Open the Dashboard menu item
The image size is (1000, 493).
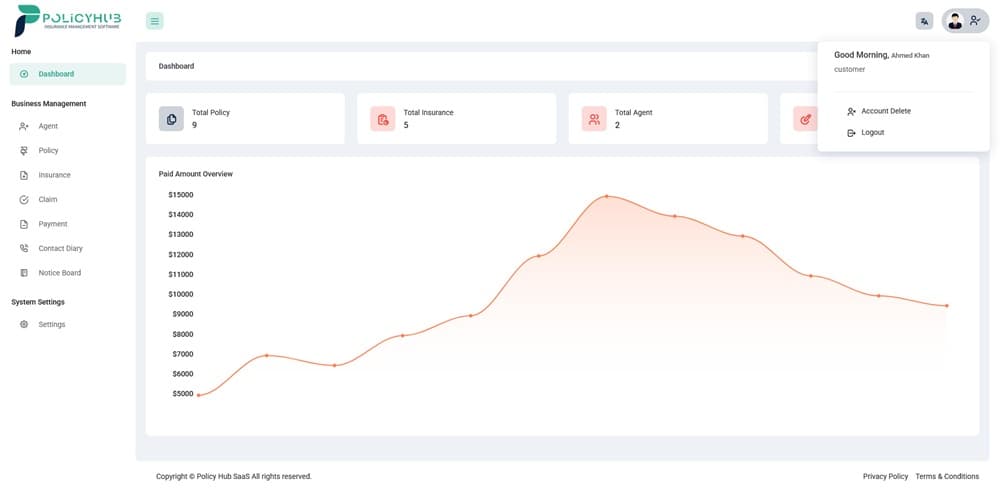(56, 74)
